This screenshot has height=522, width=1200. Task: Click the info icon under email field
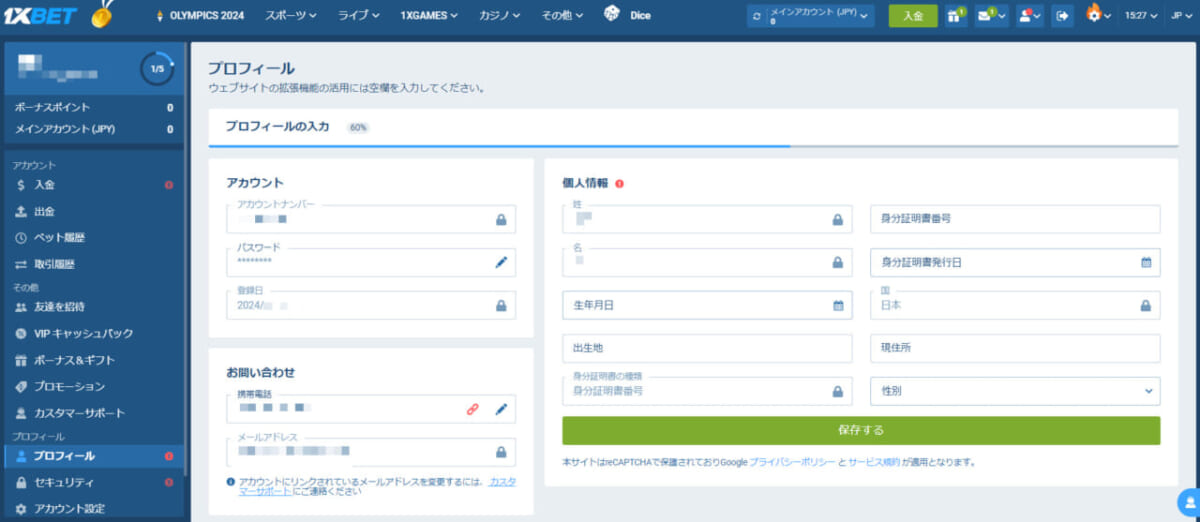pos(232,482)
